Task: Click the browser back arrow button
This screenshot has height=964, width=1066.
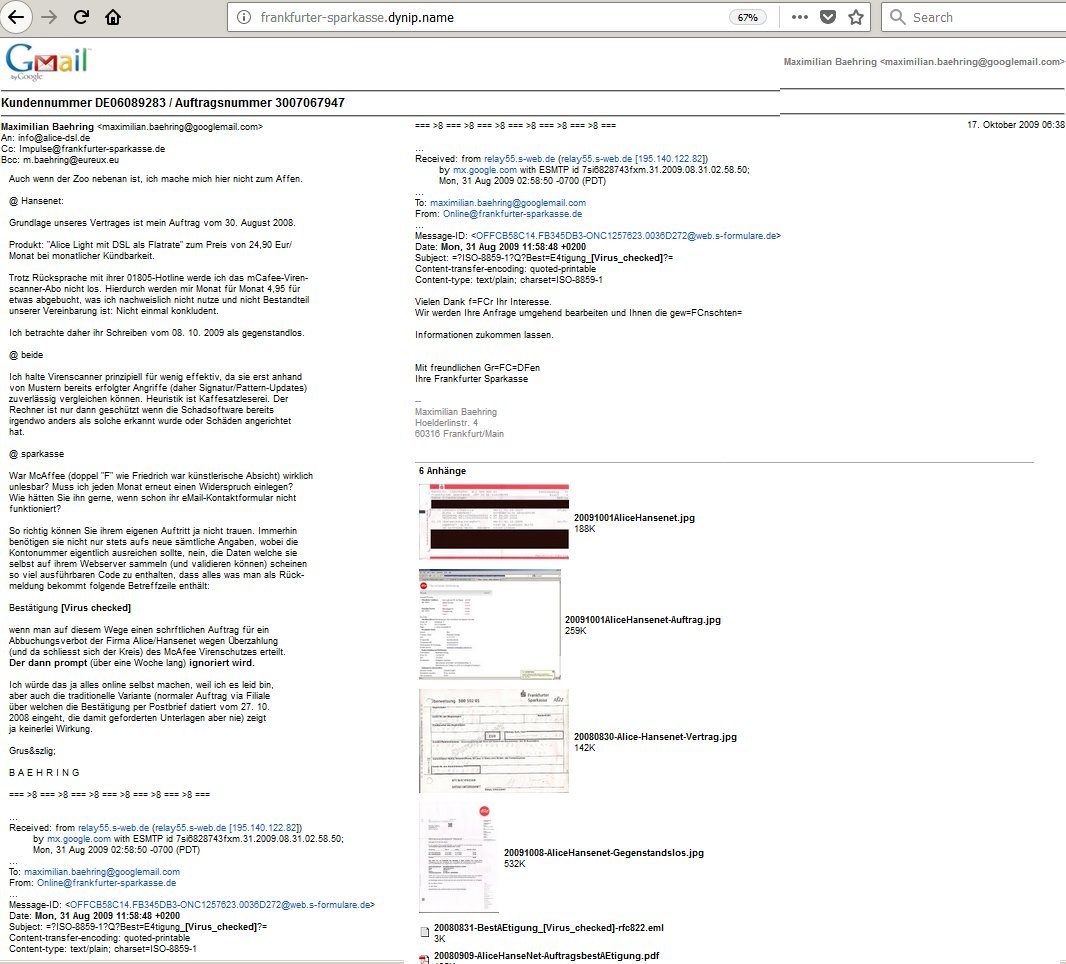Action: click(18, 17)
